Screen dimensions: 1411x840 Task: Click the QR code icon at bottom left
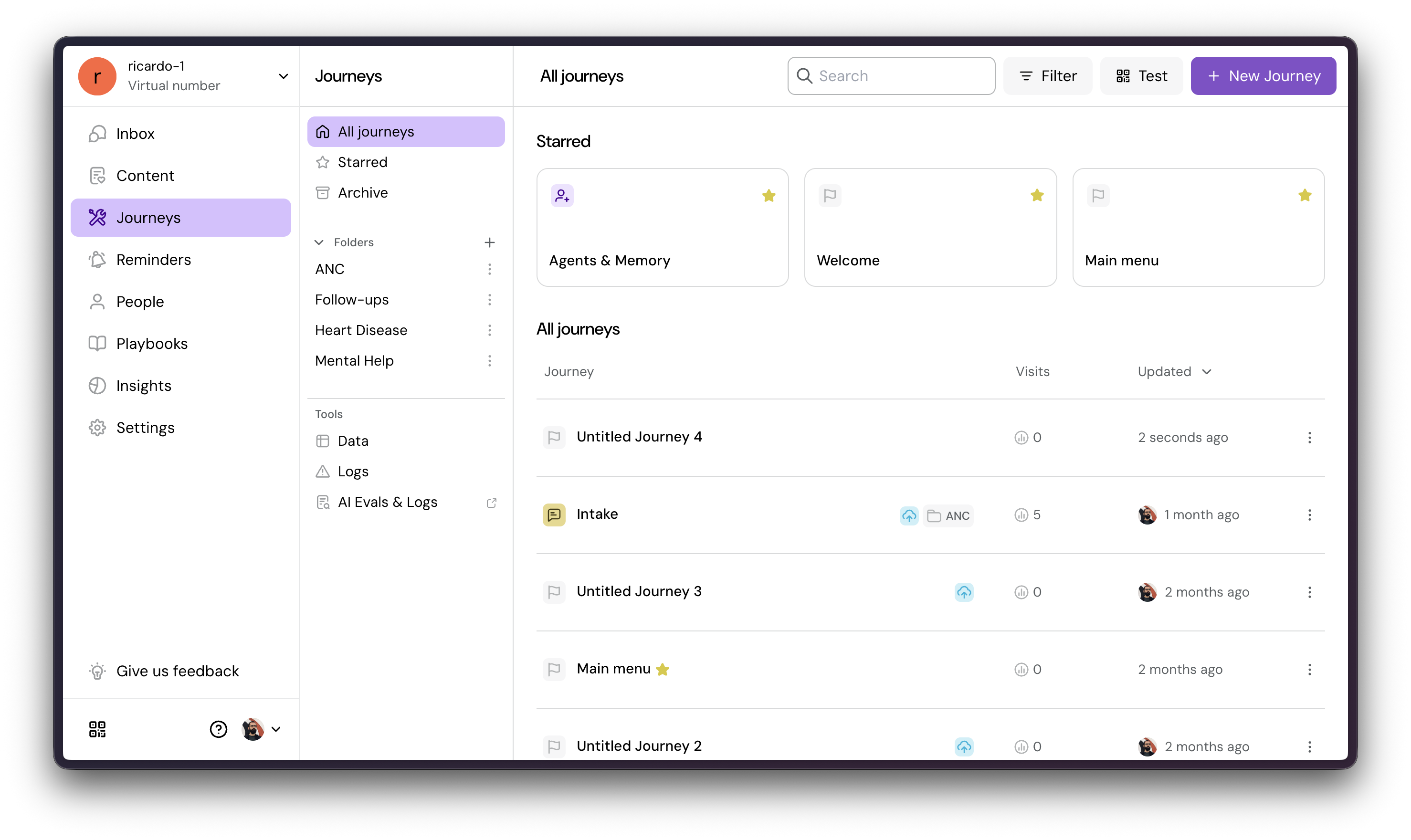pyautogui.click(x=97, y=729)
